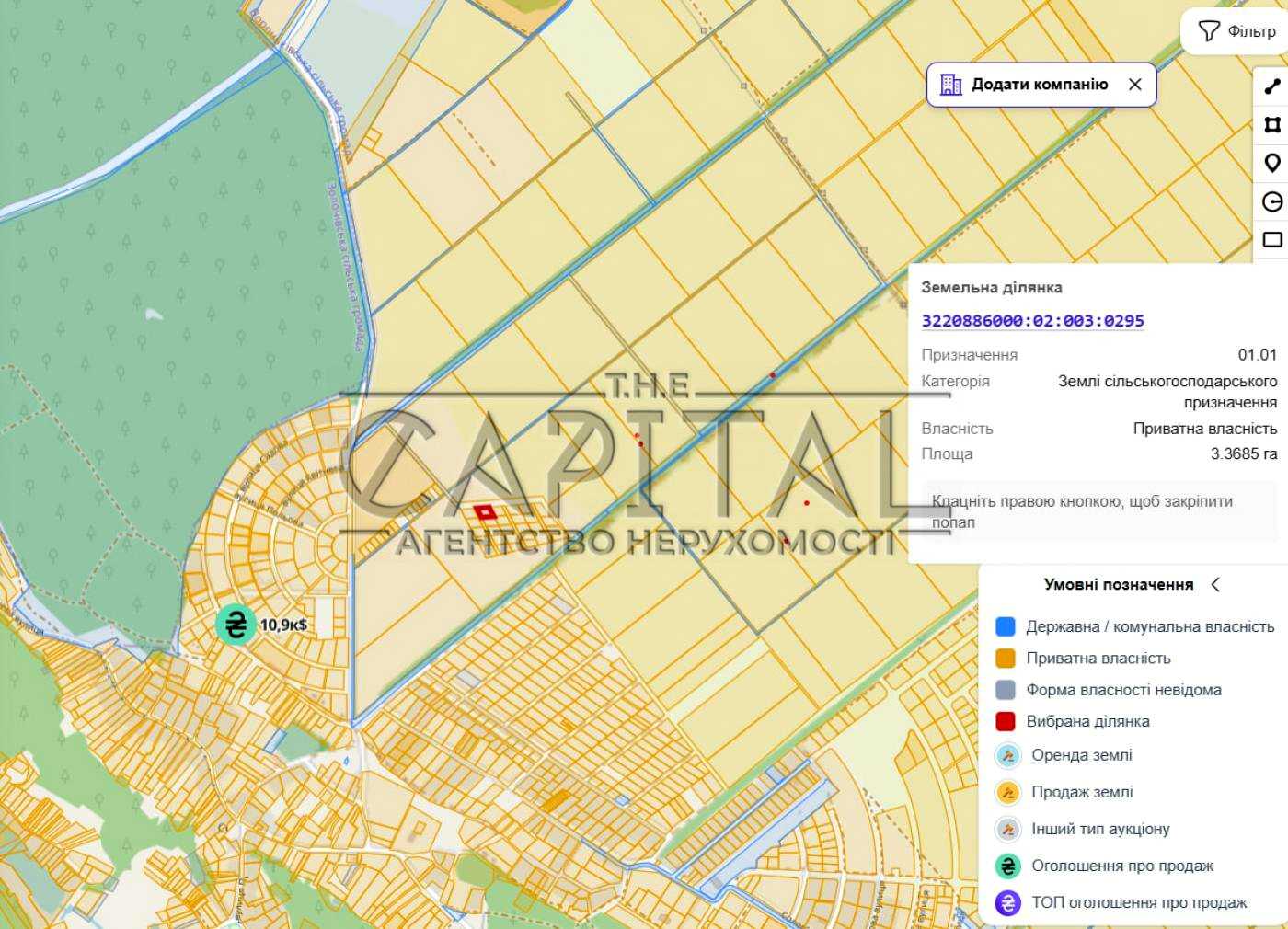This screenshot has width=1288, height=929.
Task: Open the Фільтр filter panel
Action: pos(1236,31)
